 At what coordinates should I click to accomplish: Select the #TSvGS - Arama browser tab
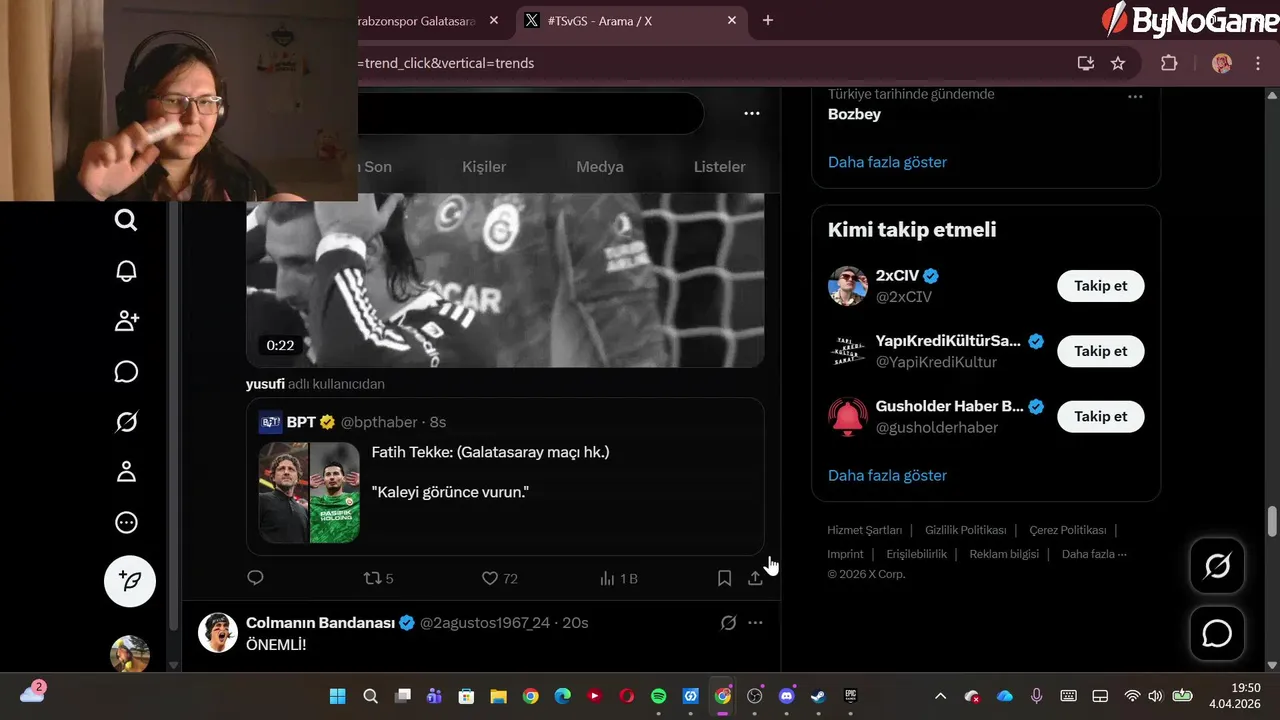pos(630,20)
